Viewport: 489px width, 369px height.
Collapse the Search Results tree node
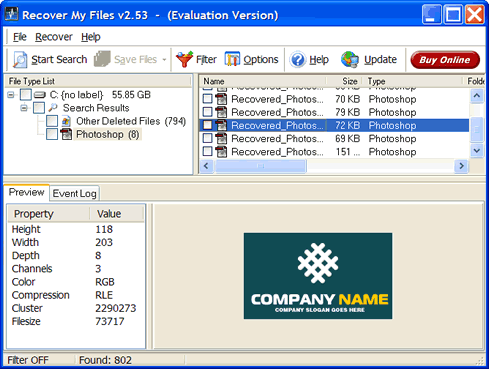click(24, 108)
